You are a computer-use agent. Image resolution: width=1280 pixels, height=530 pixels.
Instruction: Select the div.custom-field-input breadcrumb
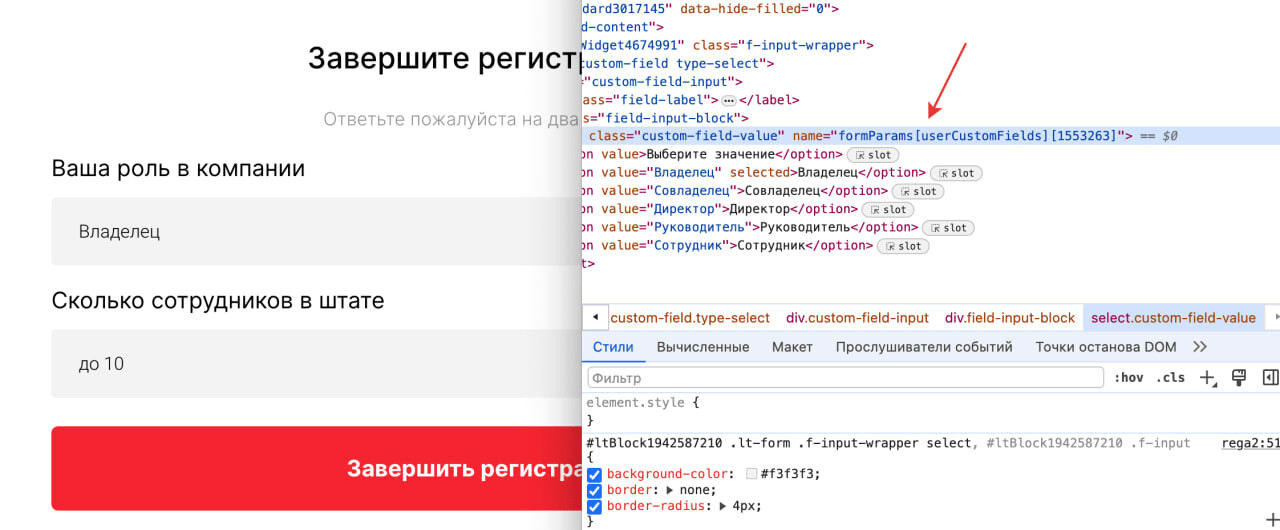point(857,318)
